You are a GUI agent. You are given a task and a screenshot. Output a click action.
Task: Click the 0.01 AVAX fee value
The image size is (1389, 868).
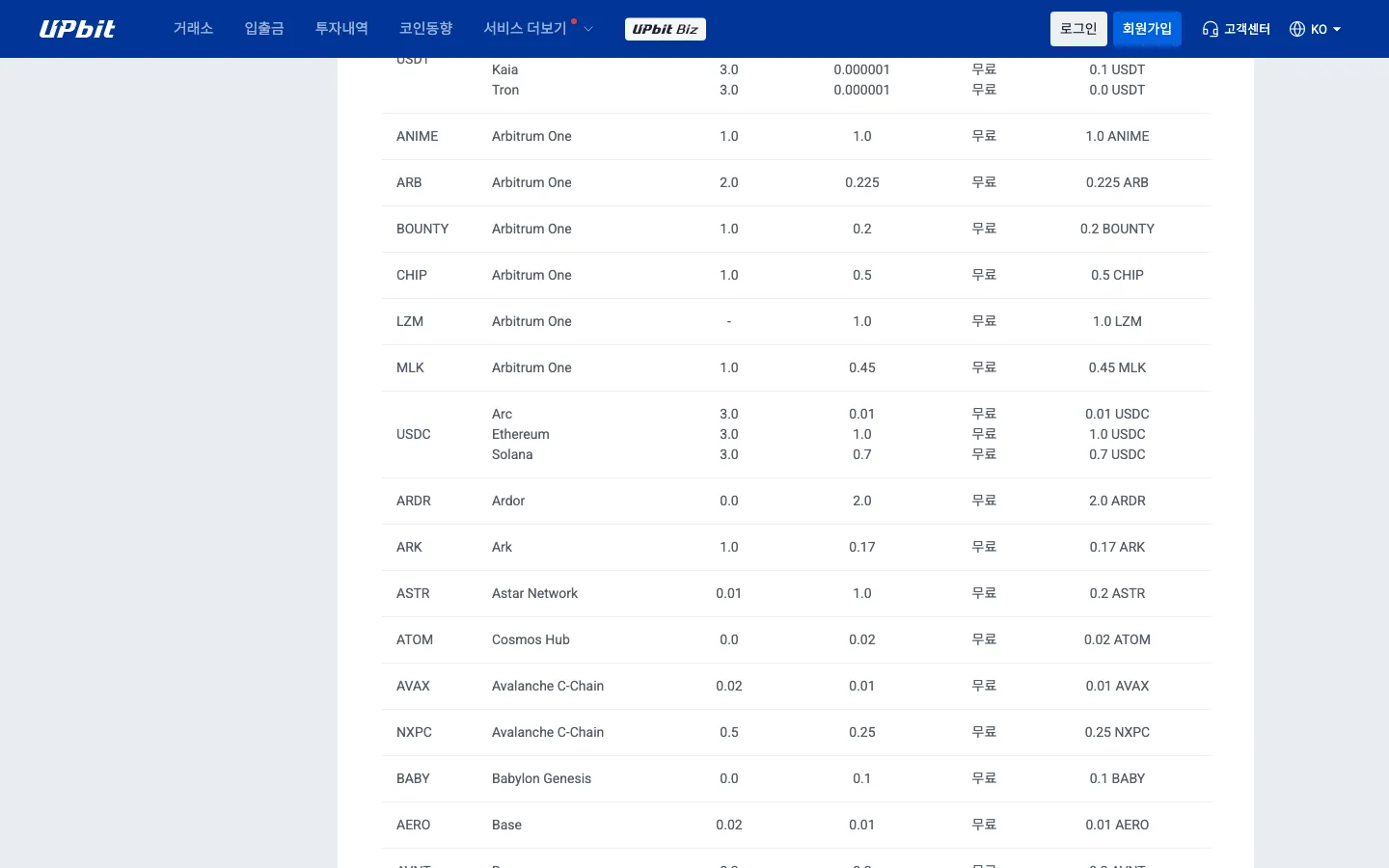(1117, 686)
